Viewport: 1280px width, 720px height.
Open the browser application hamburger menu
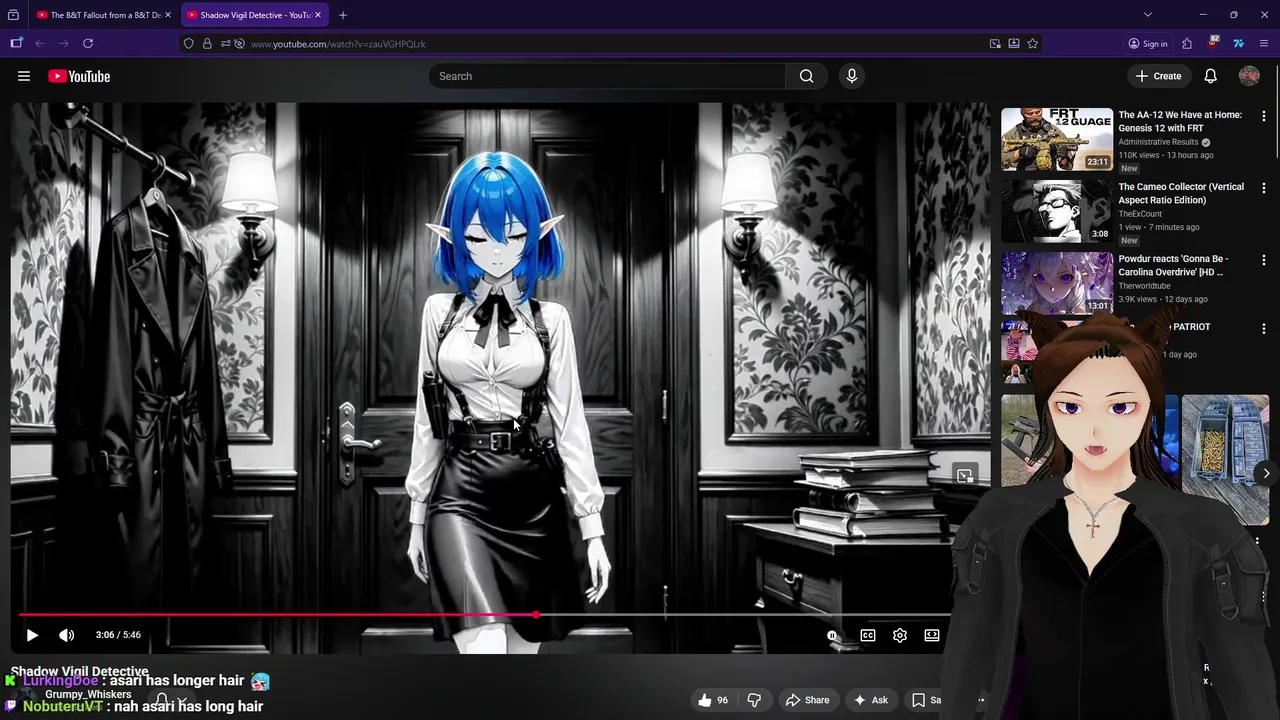point(1264,44)
